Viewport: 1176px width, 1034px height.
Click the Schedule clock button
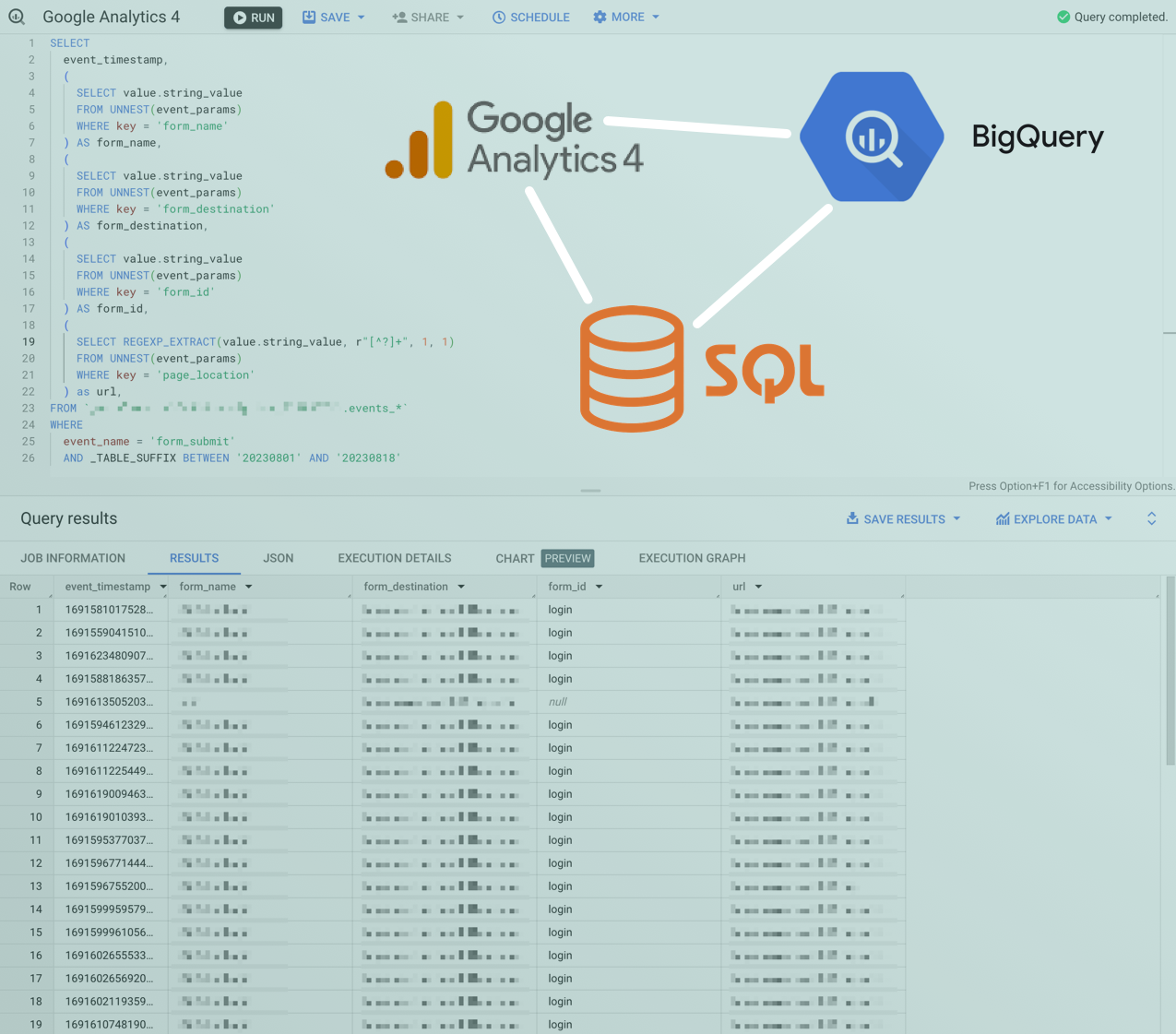tap(530, 18)
